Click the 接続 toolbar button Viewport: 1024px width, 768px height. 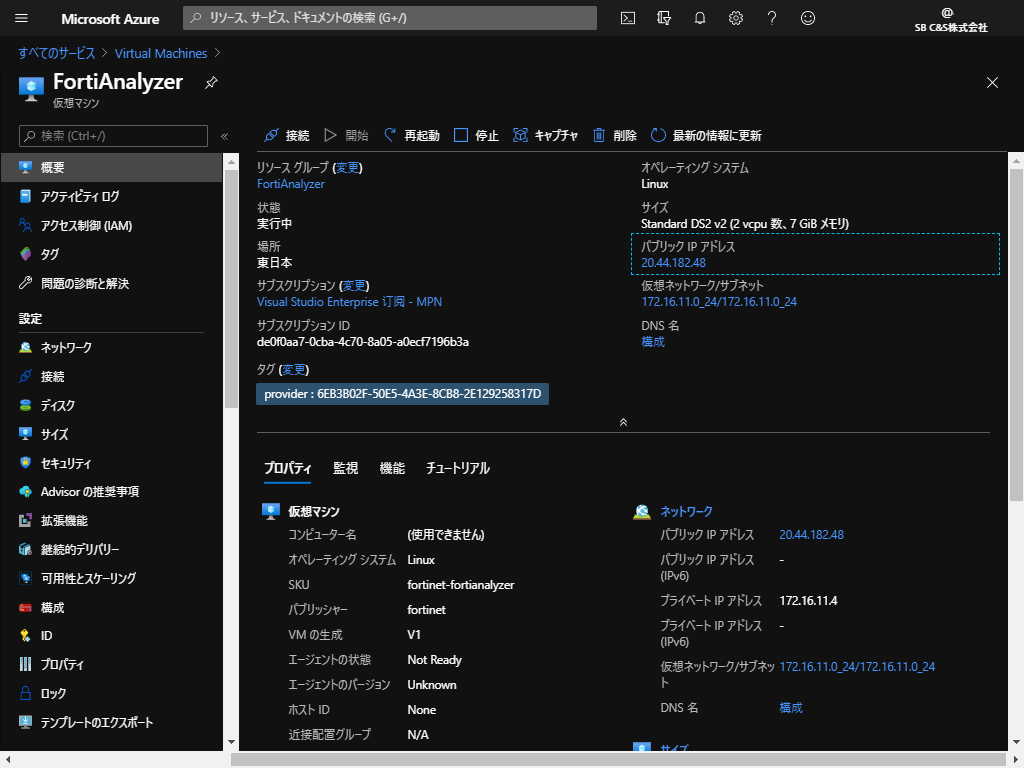(x=287, y=135)
